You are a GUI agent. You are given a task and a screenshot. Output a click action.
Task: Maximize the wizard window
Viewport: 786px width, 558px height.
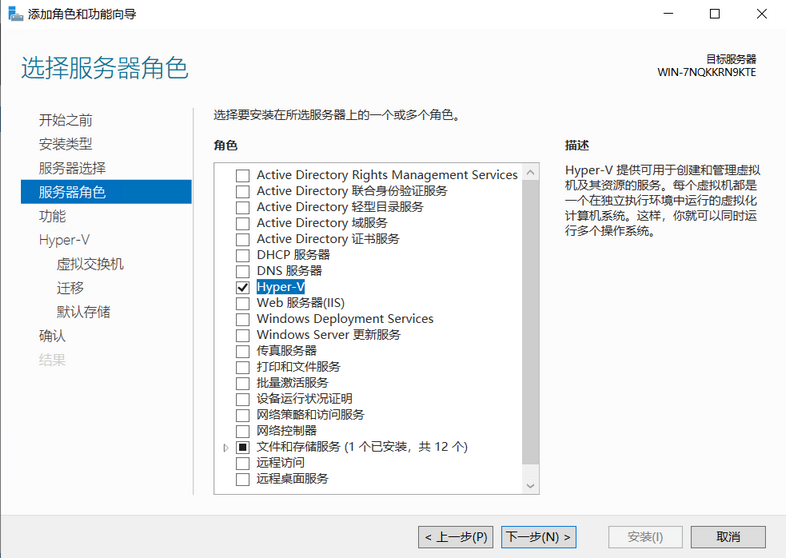click(x=715, y=14)
